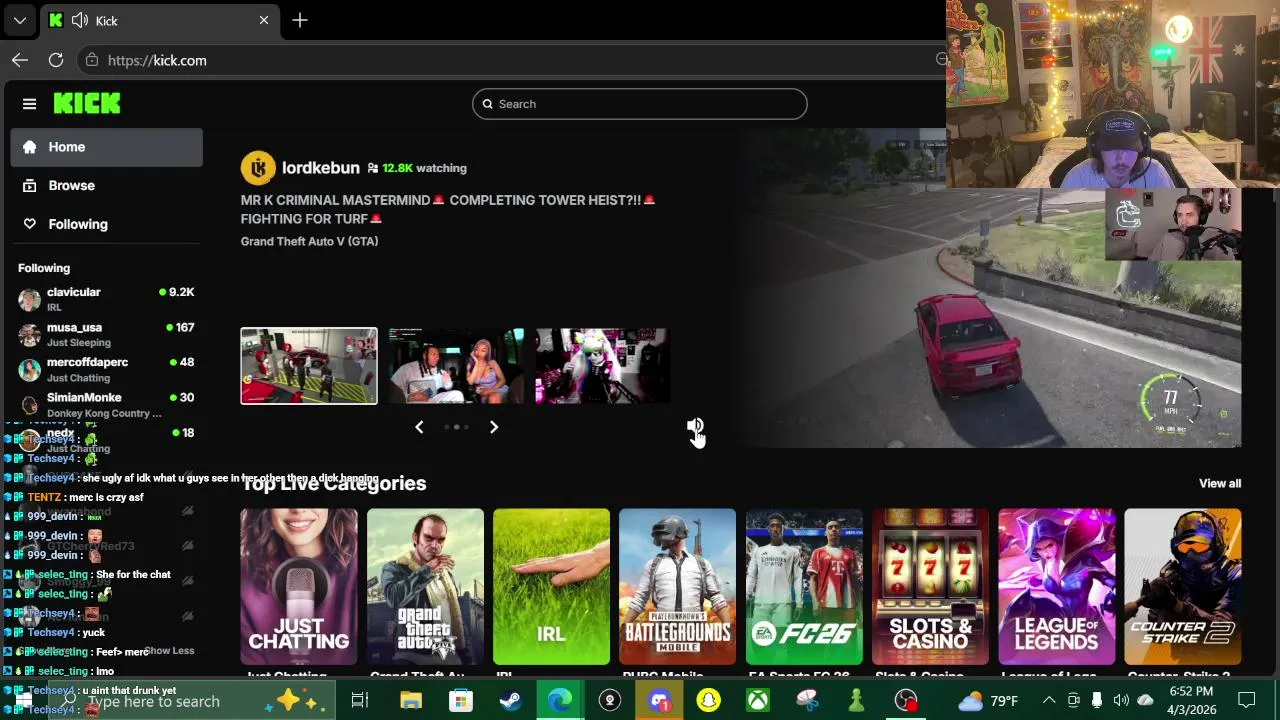The image size is (1280, 720).
Task: Open Snapchat from taskbar
Action: coord(709,701)
